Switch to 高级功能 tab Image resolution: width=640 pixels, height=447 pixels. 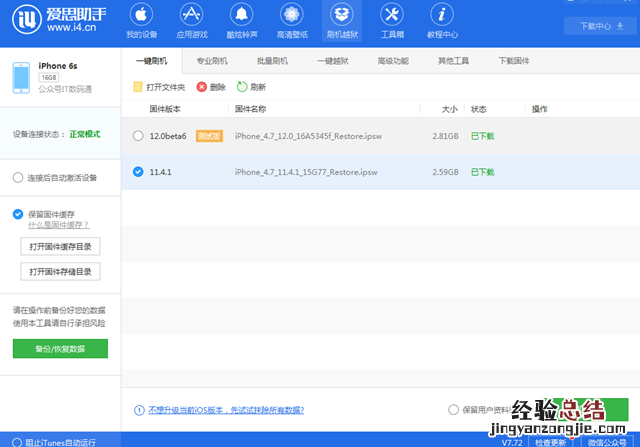[x=393, y=61]
